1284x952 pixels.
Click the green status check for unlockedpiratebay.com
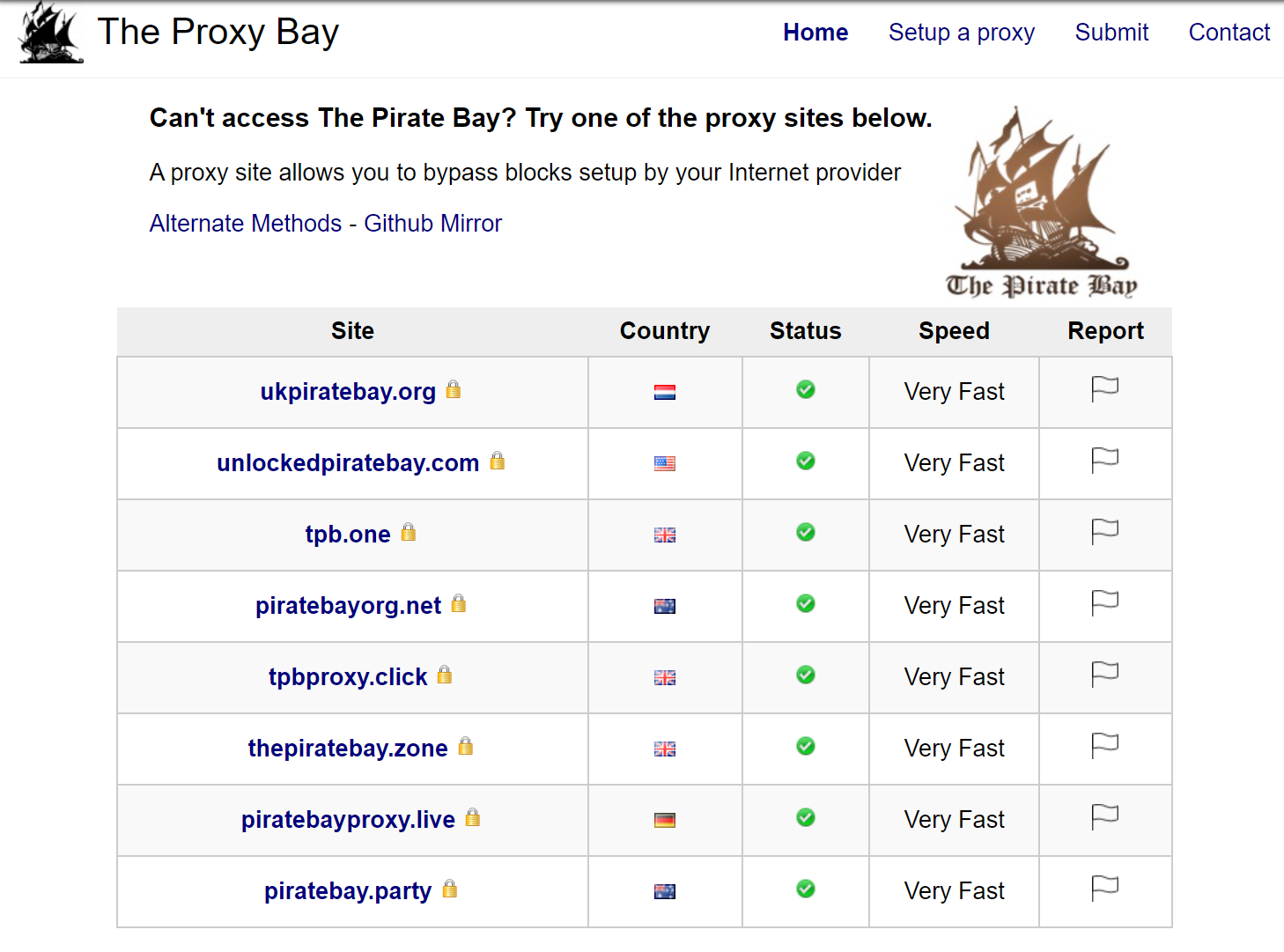click(x=805, y=461)
